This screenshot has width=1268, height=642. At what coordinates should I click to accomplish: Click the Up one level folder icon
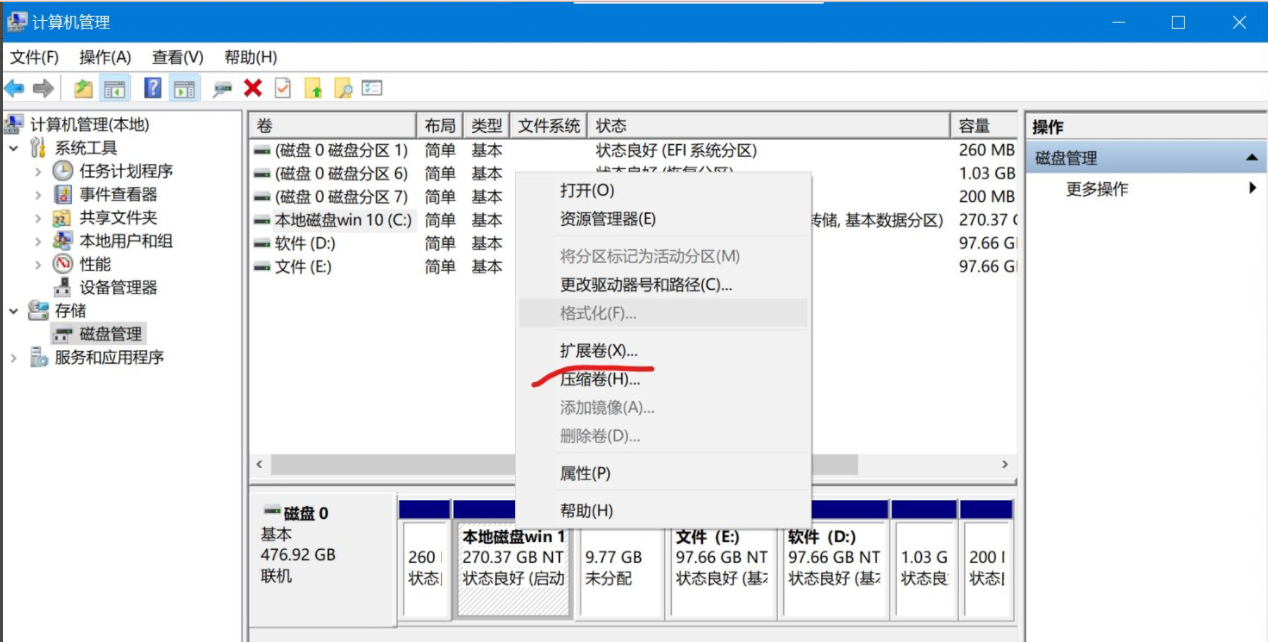[83, 89]
